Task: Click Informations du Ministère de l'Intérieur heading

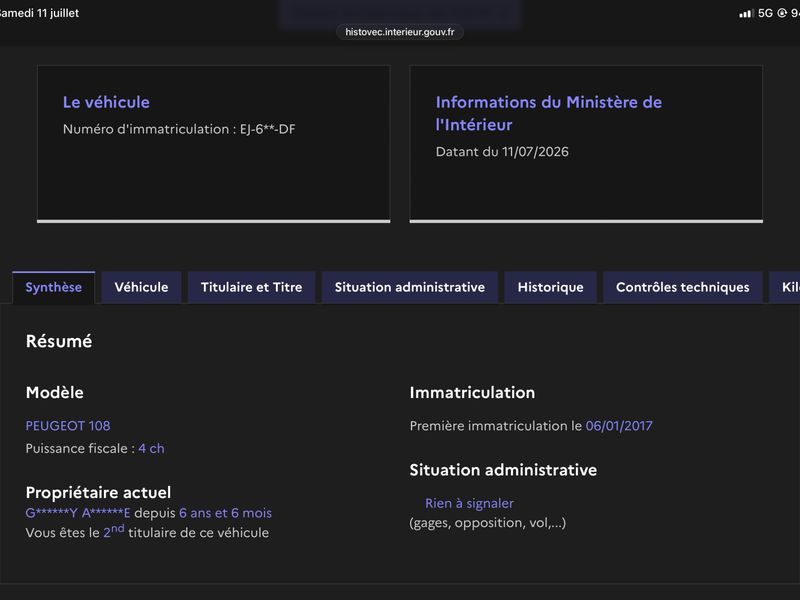Action: click(x=548, y=113)
